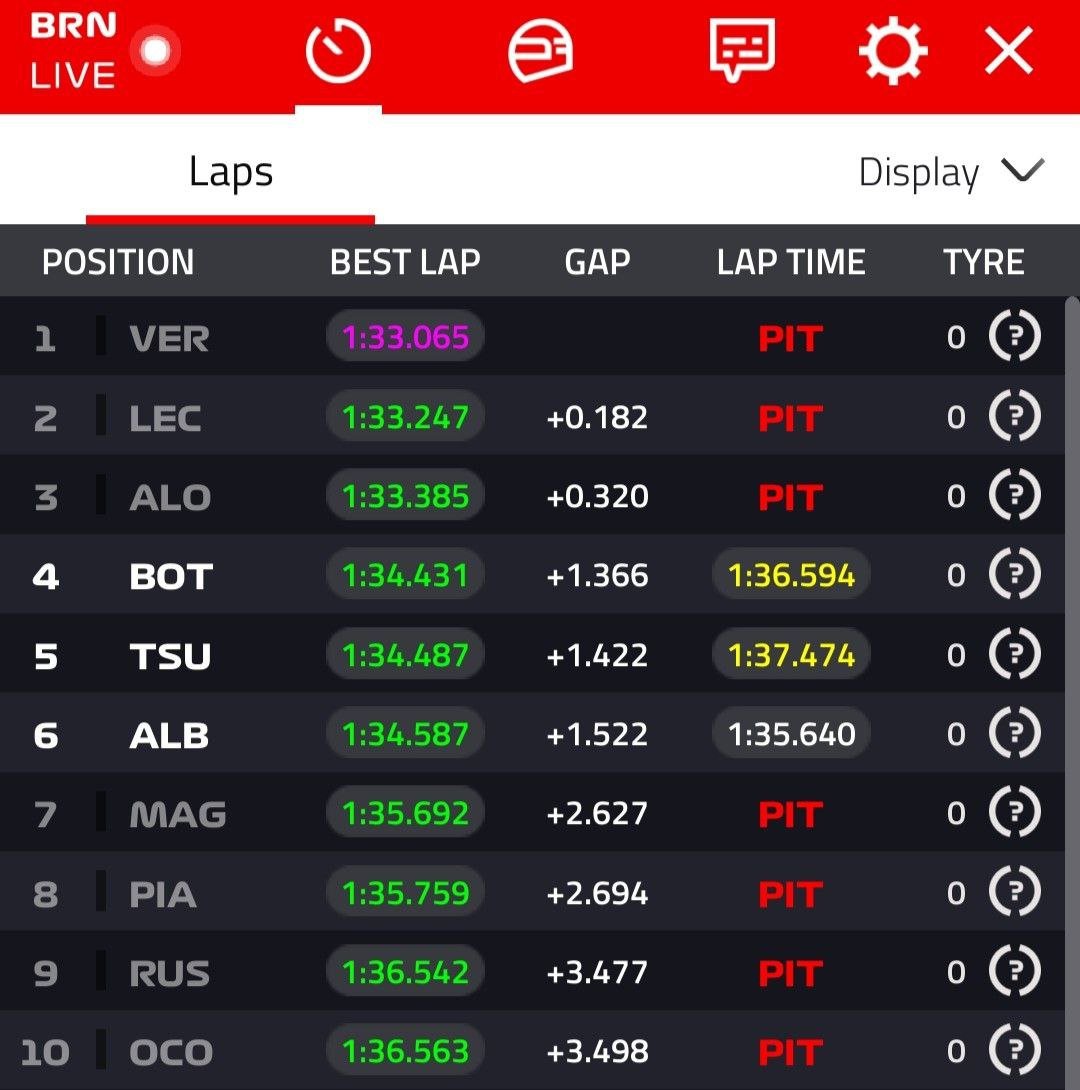Viewport: 1080px width, 1090px height.
Task: Click VER's purple best lap 1:33.065
Action: 405,337
